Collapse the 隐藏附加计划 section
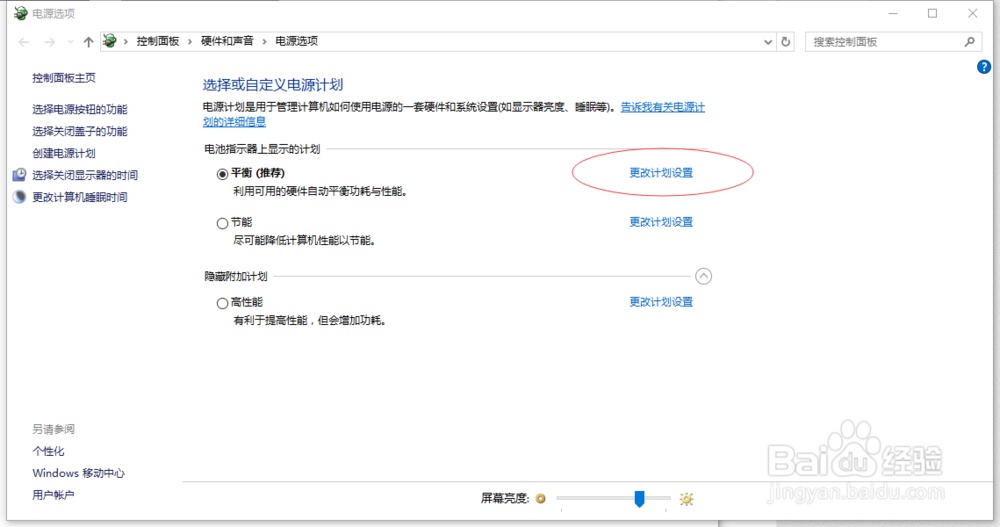The height and width of the screenshot is (527, 1000). click(x=703, y=276)
